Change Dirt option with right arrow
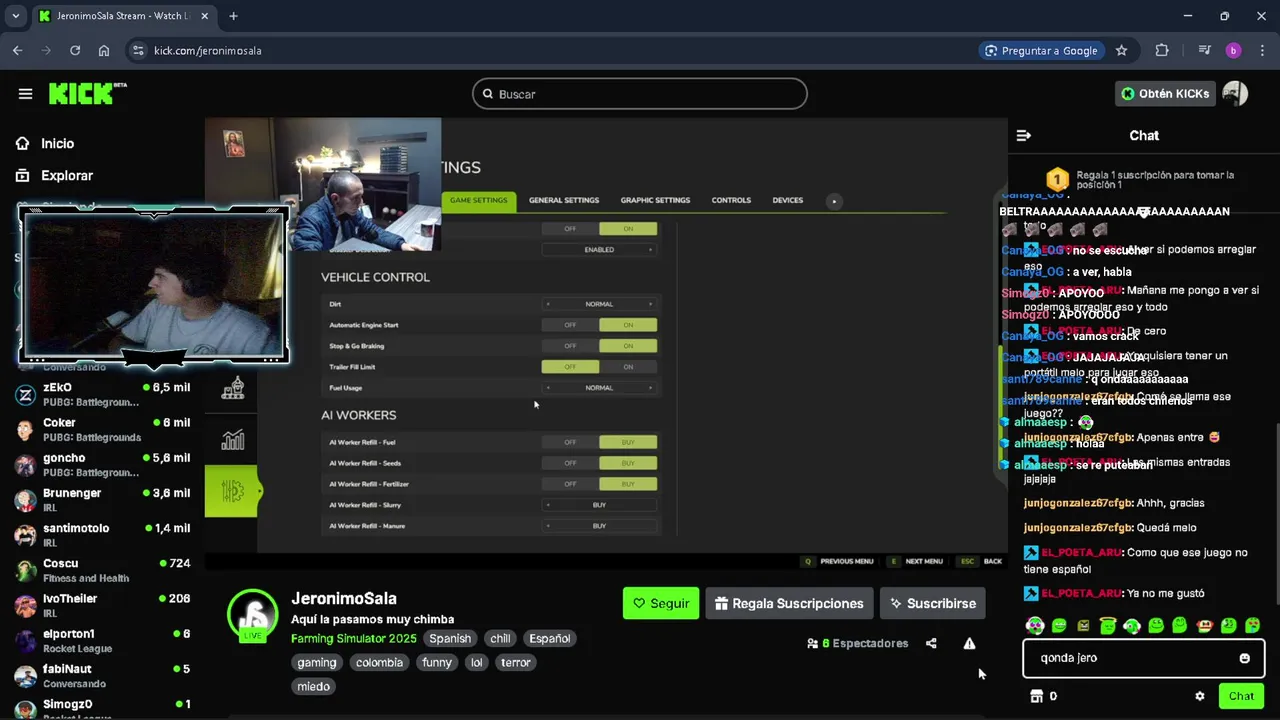The image size is (1280, 720). coord(650,304)
